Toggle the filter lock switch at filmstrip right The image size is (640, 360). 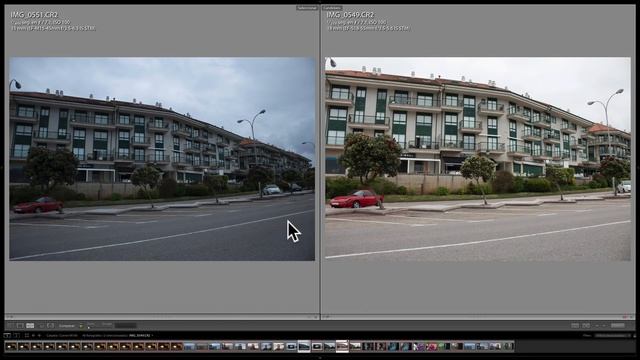[634, 336]
